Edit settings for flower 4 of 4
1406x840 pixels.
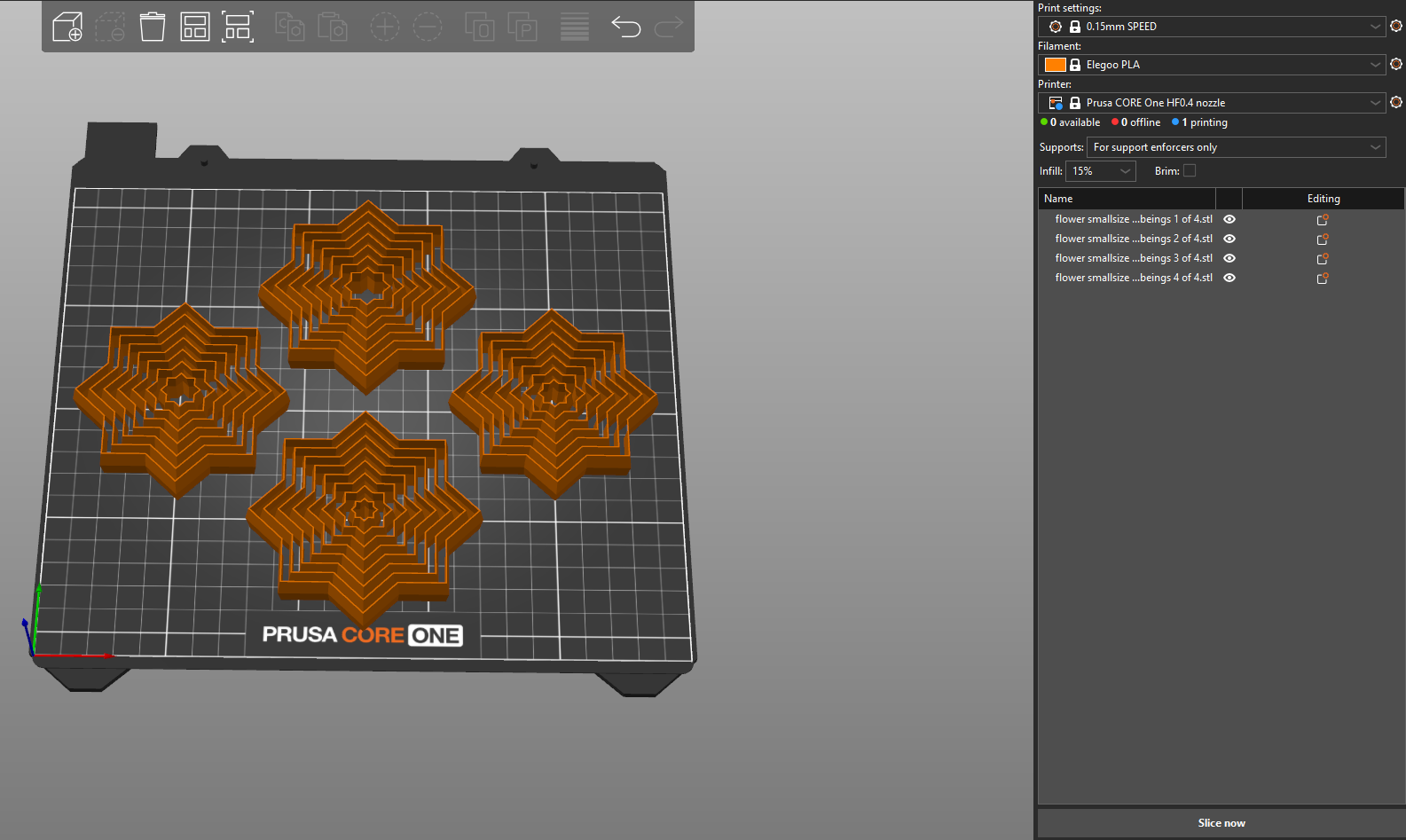click(x=1323, y=278)
